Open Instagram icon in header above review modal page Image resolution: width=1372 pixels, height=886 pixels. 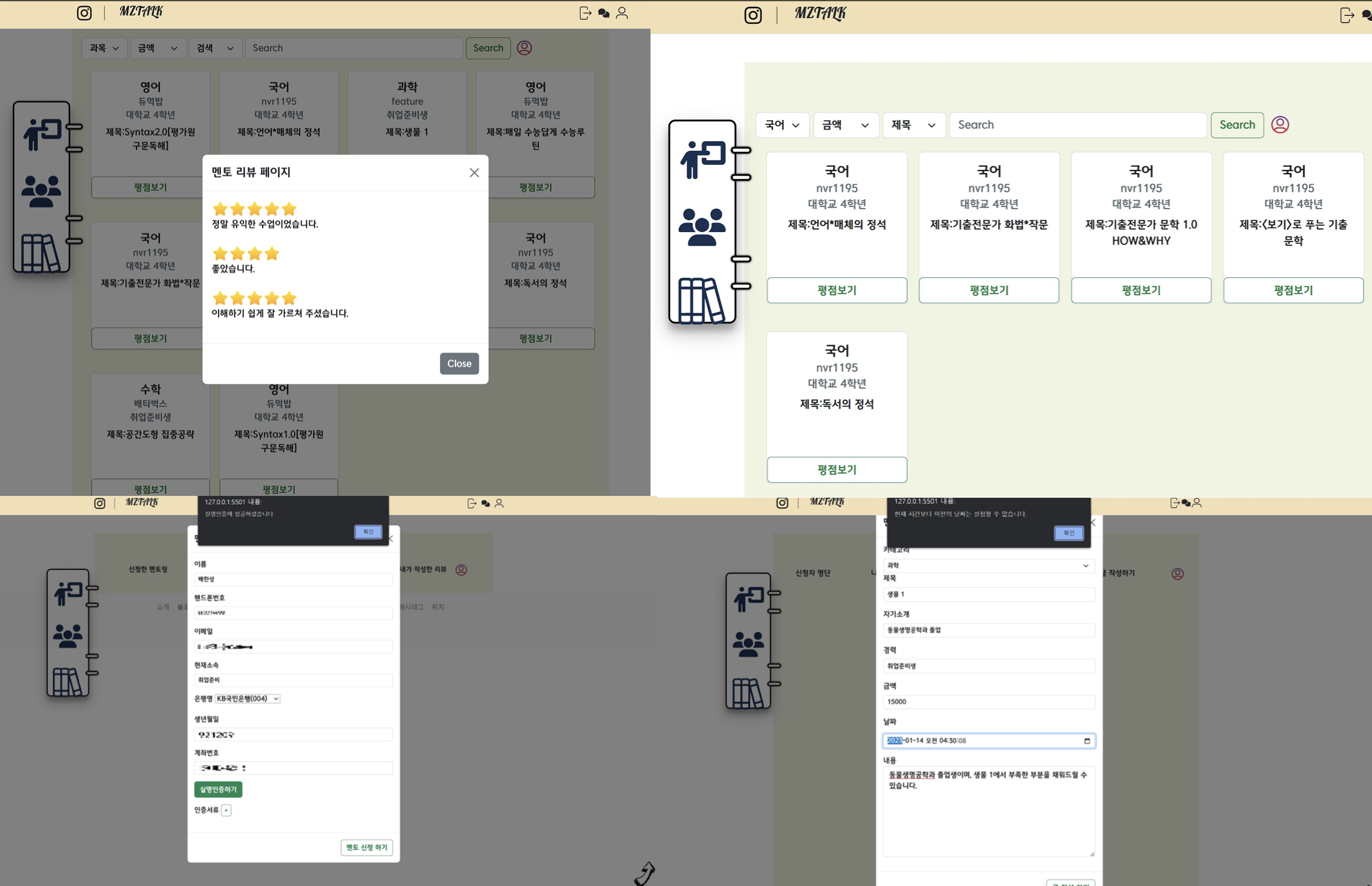[x=84, y=13]
